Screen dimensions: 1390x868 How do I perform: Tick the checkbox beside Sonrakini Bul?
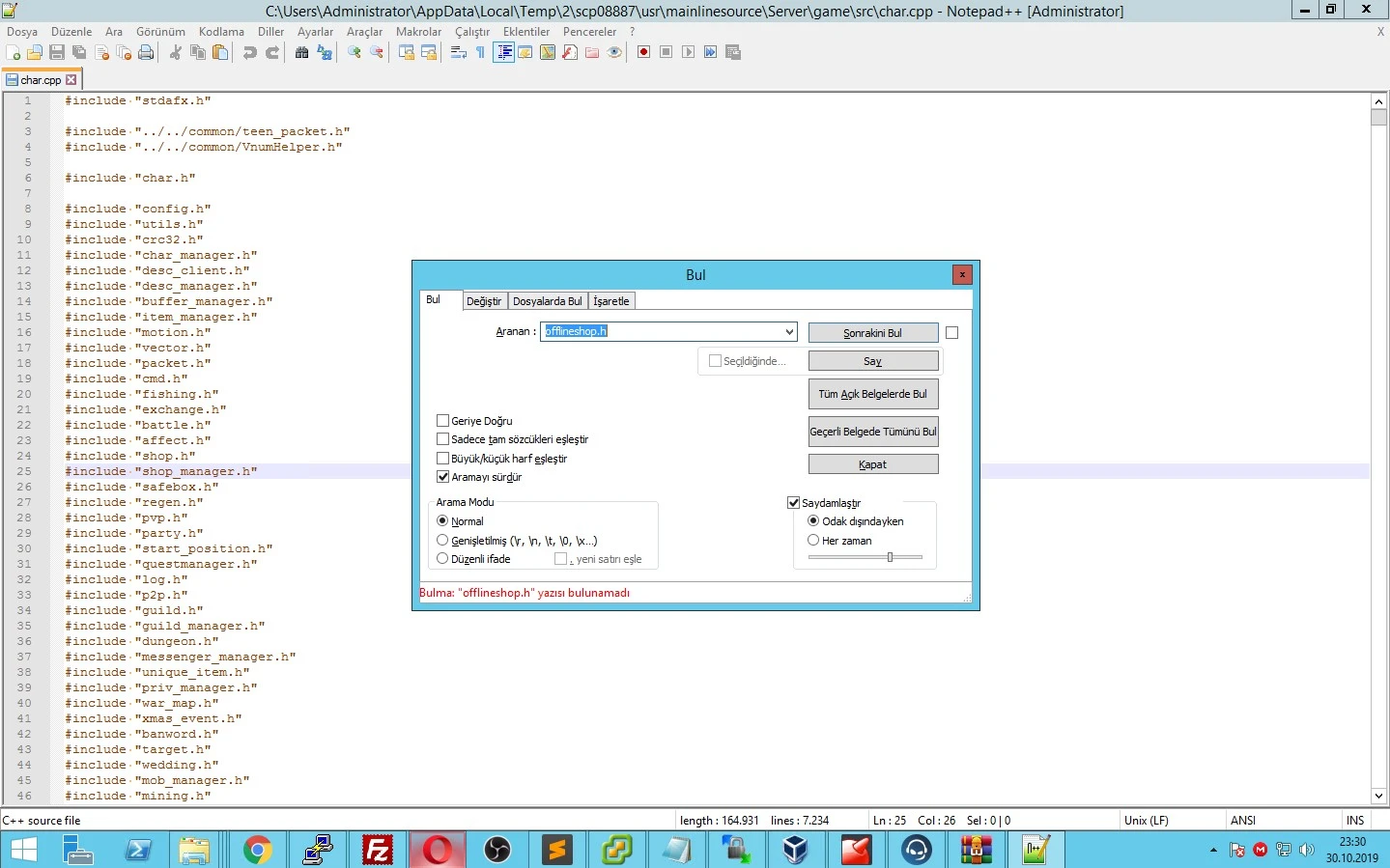click(x=951, y=332)
